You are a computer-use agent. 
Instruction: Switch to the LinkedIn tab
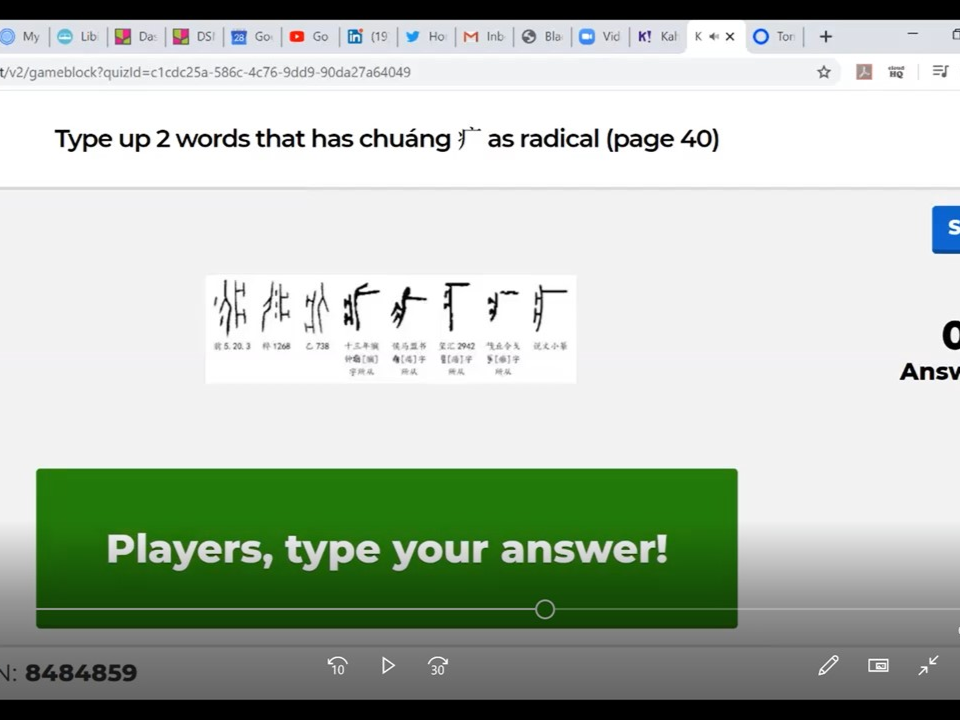point(367,37)
